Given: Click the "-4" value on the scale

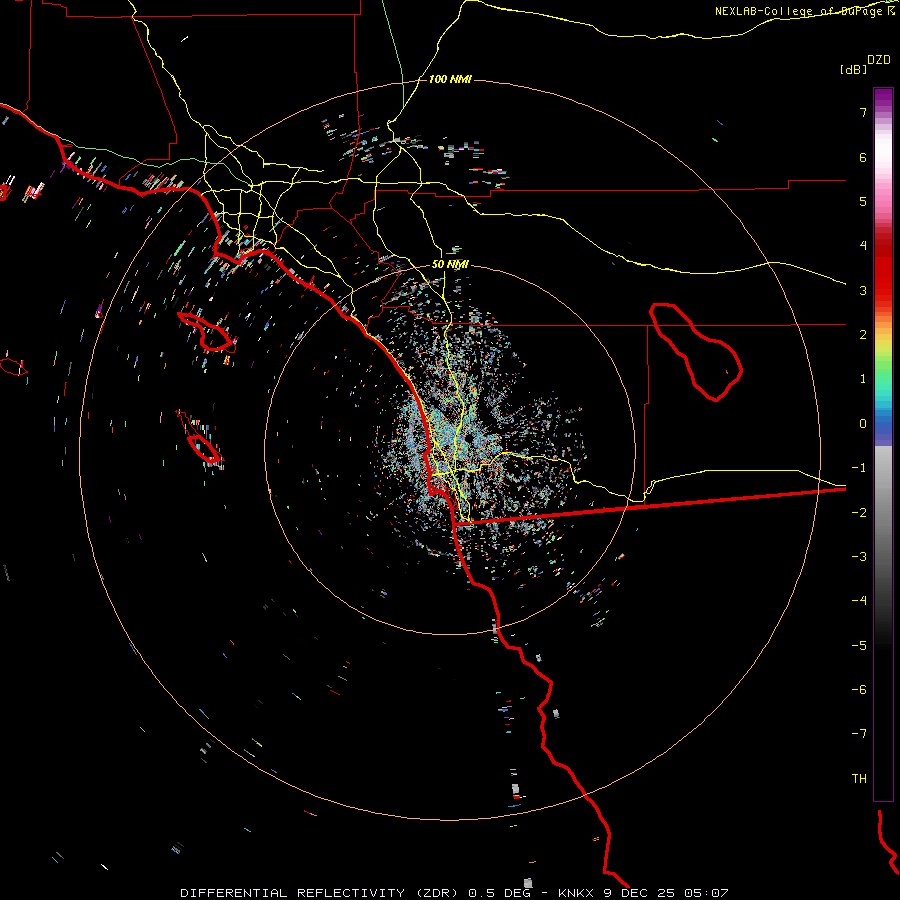Looking at the screenshot, I should [859, 601].
